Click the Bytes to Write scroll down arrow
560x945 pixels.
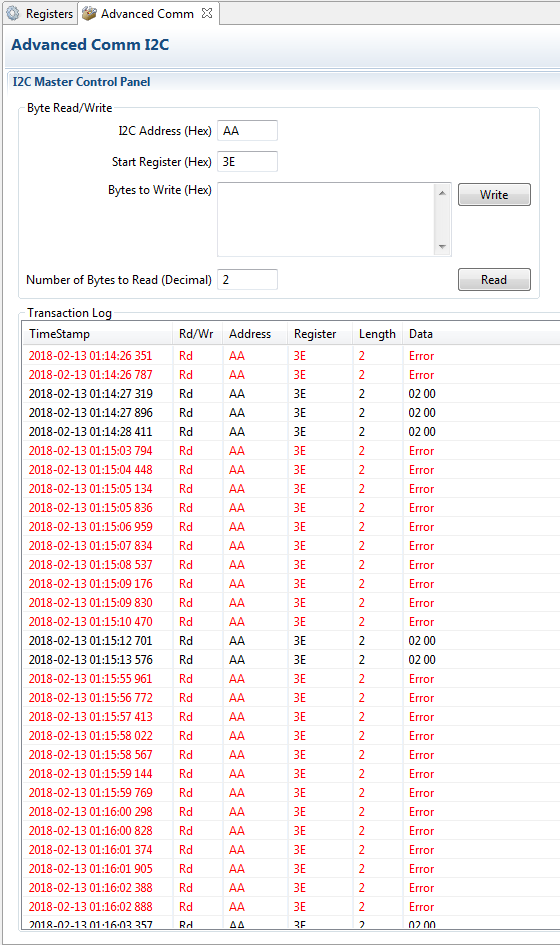click(x=442, y=246)
